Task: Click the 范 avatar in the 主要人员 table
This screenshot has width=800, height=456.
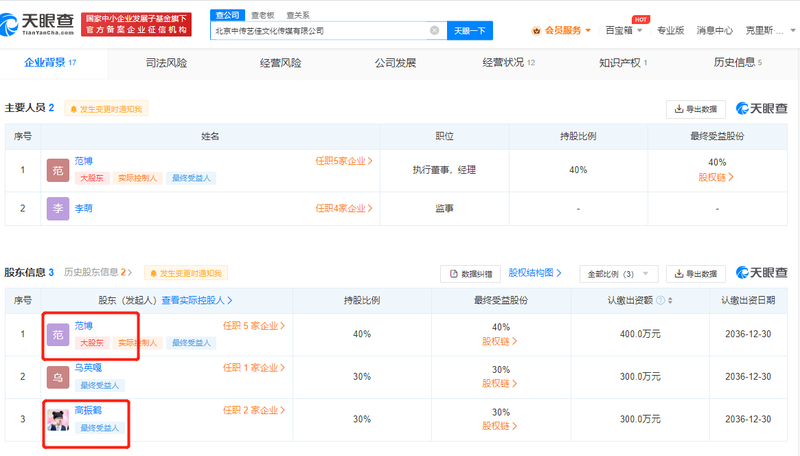Action: pyautogui.click(x=58, y=170)
